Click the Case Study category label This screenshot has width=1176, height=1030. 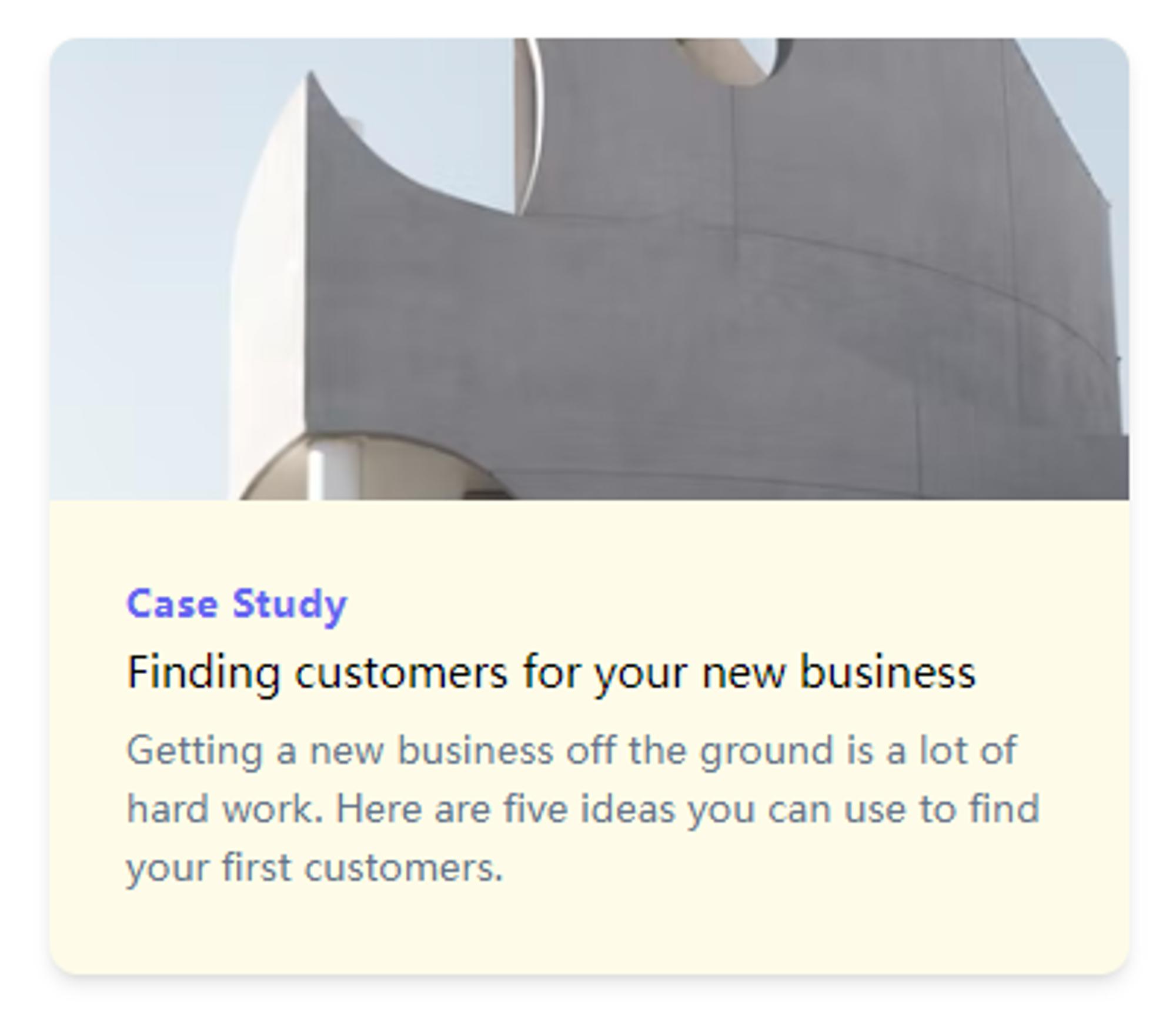(237, 604)
